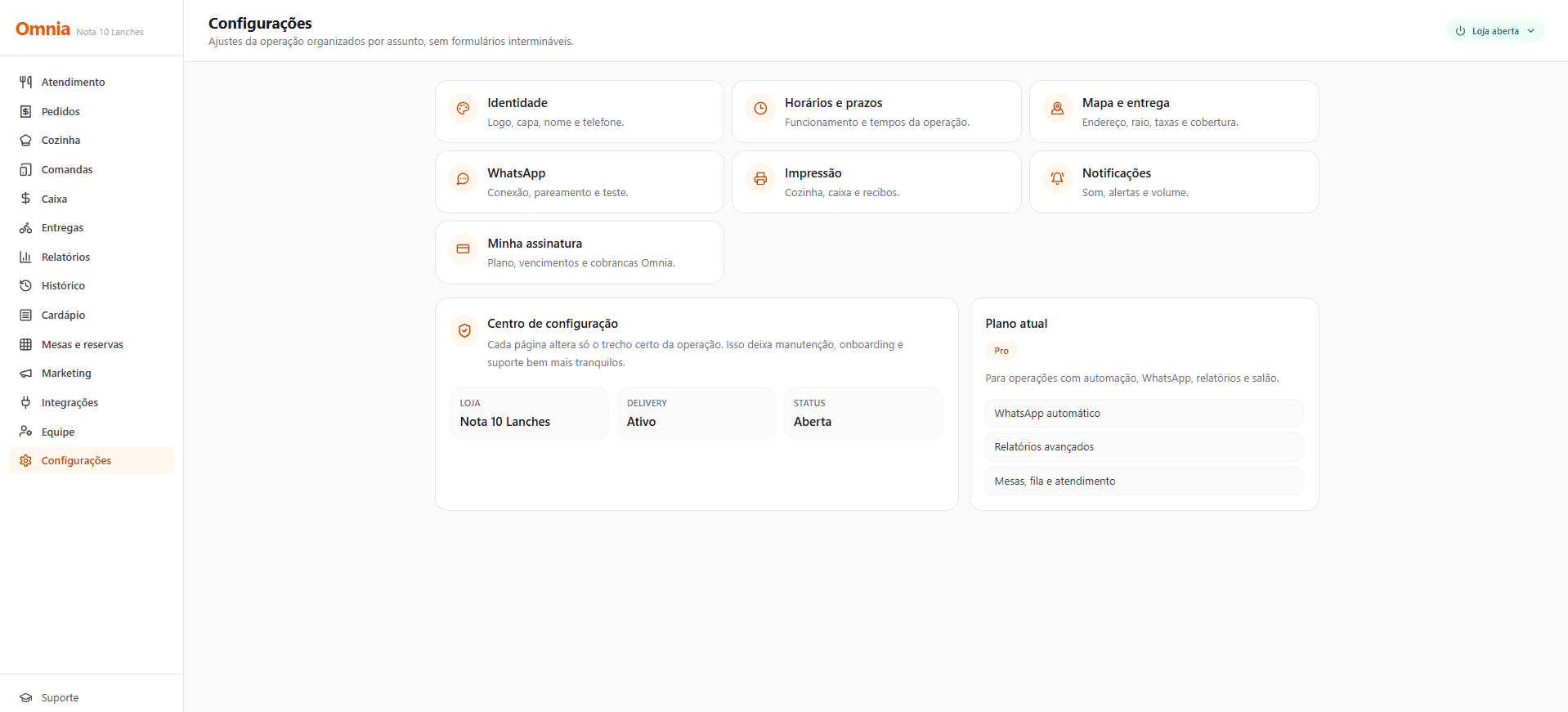Screen dimensions: 1568x712
Task: Click the Equipe people icon
Action: (x=25, y=432)
